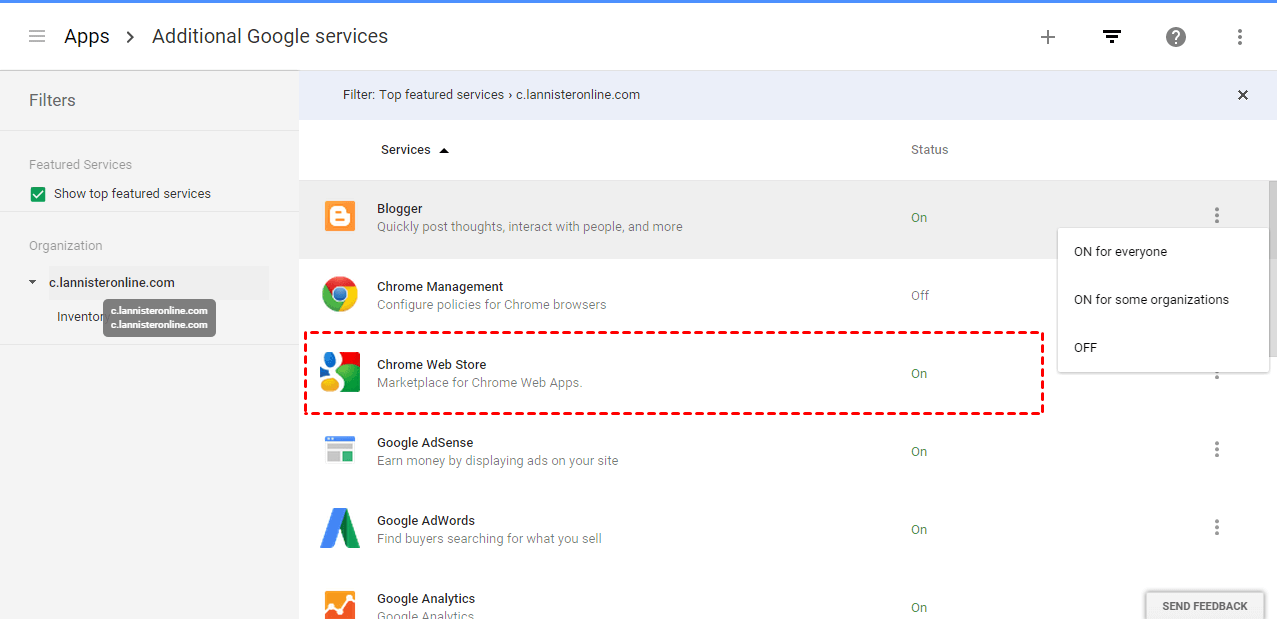
Task: Open the Blogger row options menu
Action: pyautogui.click(x=1217, y=215)
